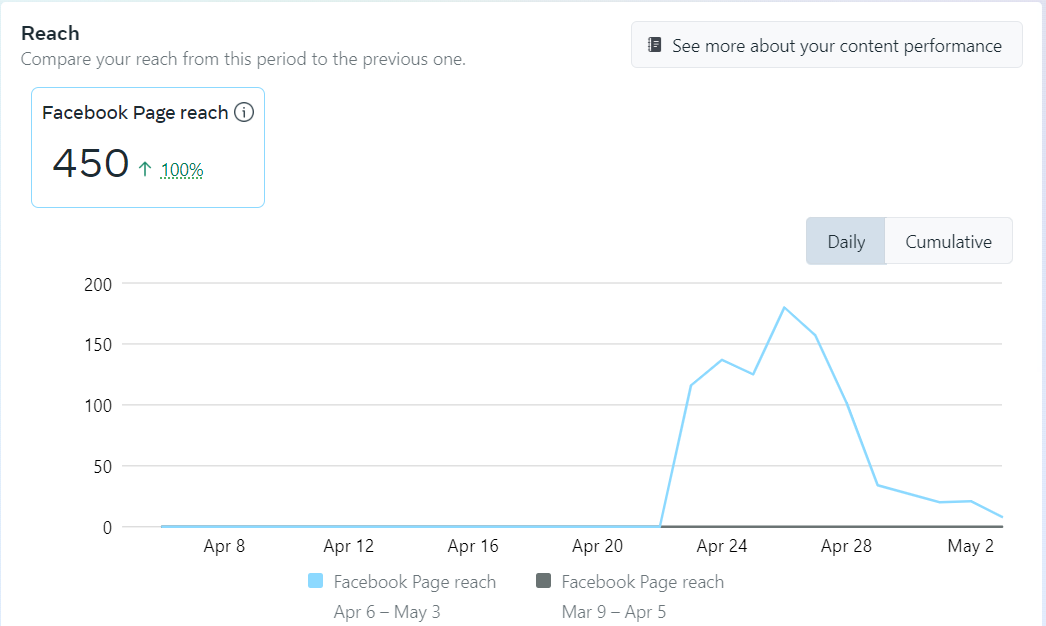Click the light blue legend swatch
Viewport: 1046px width, 626px height.
point(316,581)
